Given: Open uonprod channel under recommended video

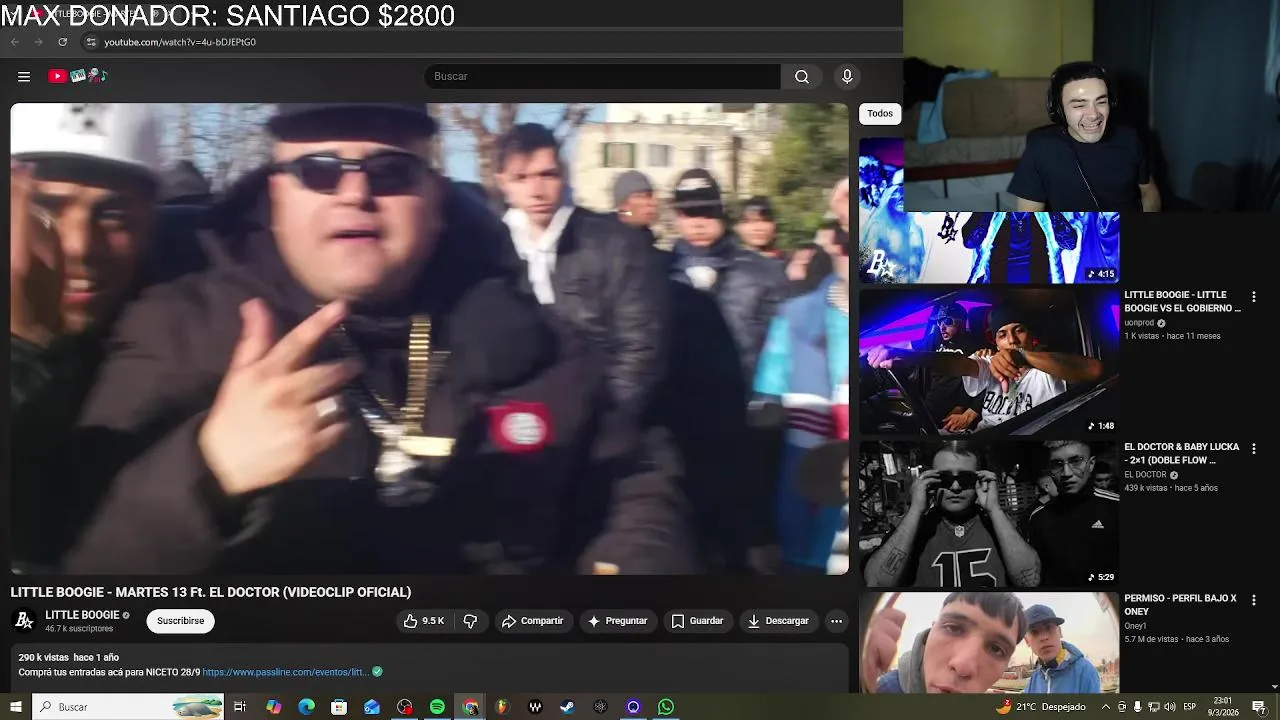Looking at the screenshot, I should [1139, 323].
